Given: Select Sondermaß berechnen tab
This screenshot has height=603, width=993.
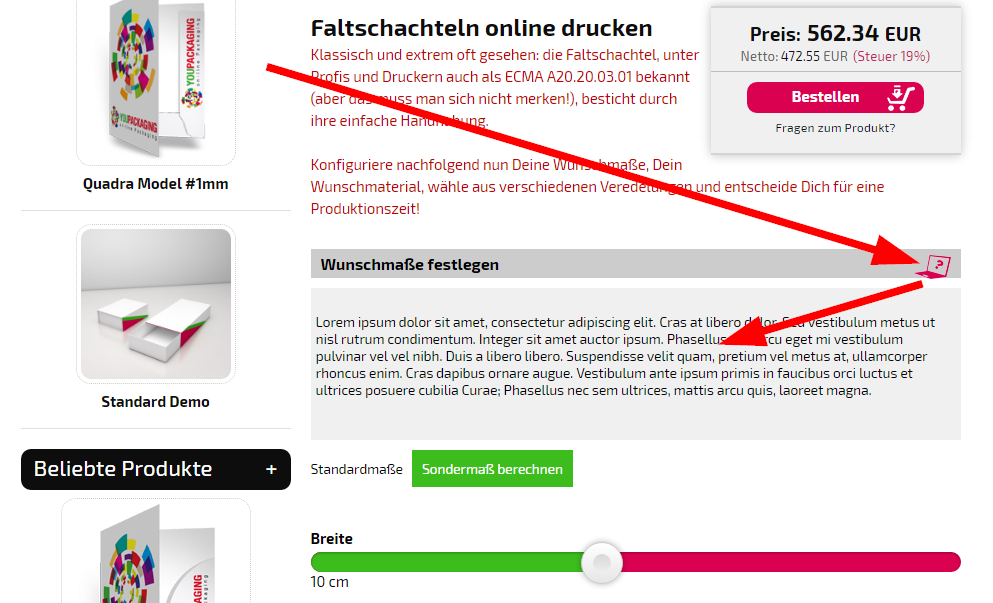Looking at the screenshot, I should point(492,469).
